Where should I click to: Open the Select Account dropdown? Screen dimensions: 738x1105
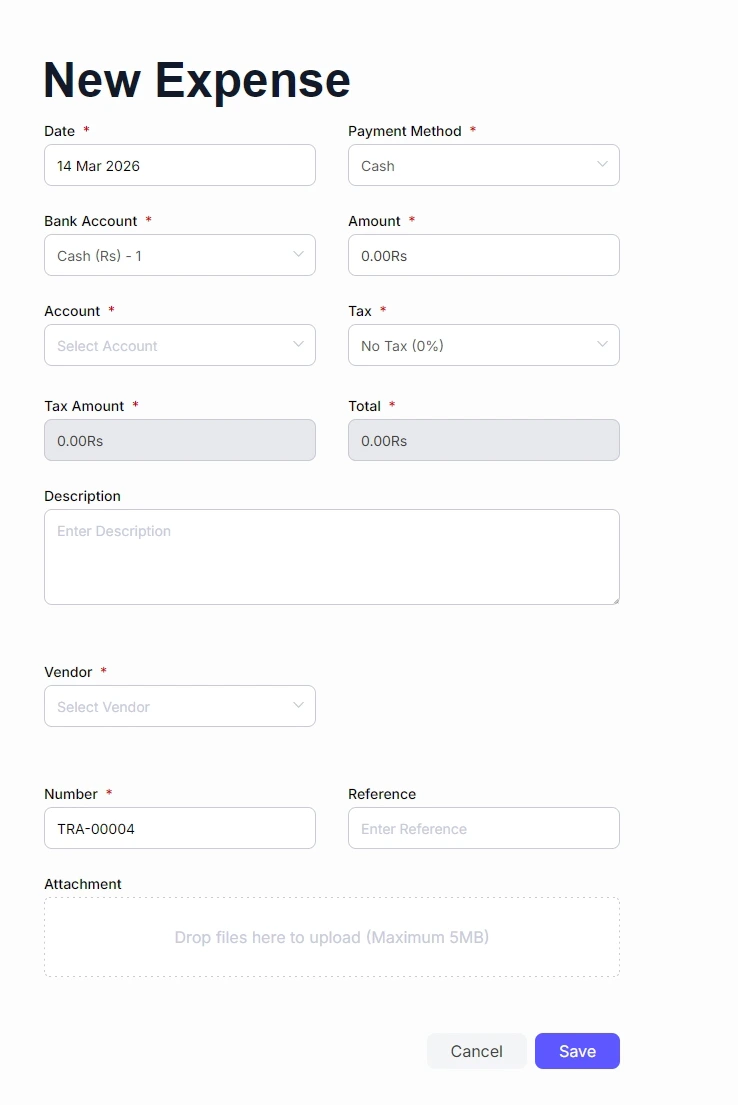tap(180, 345)
